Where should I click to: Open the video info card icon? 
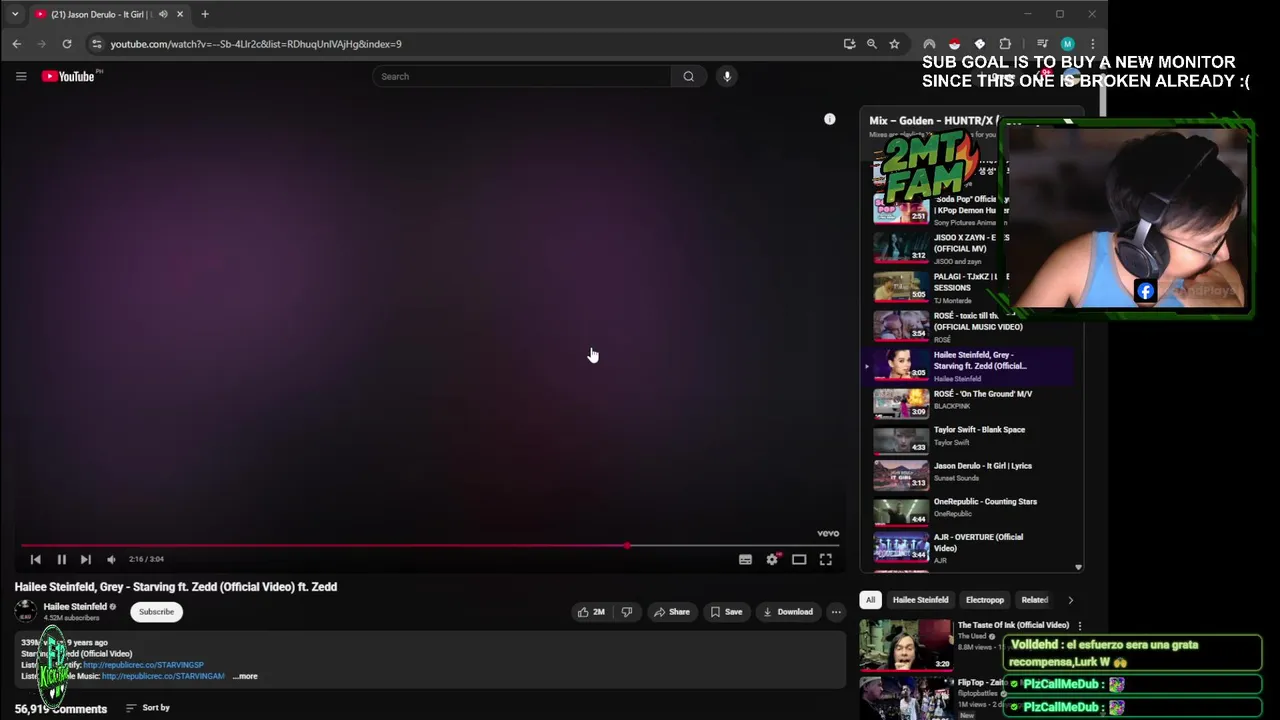pyautogui.click(x=829, y=119)
